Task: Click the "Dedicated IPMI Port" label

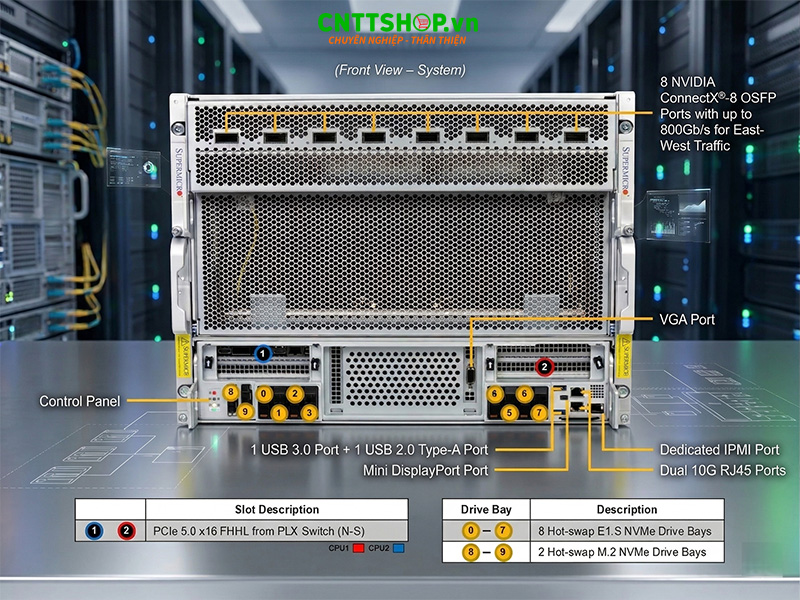Action: [719, 450]
